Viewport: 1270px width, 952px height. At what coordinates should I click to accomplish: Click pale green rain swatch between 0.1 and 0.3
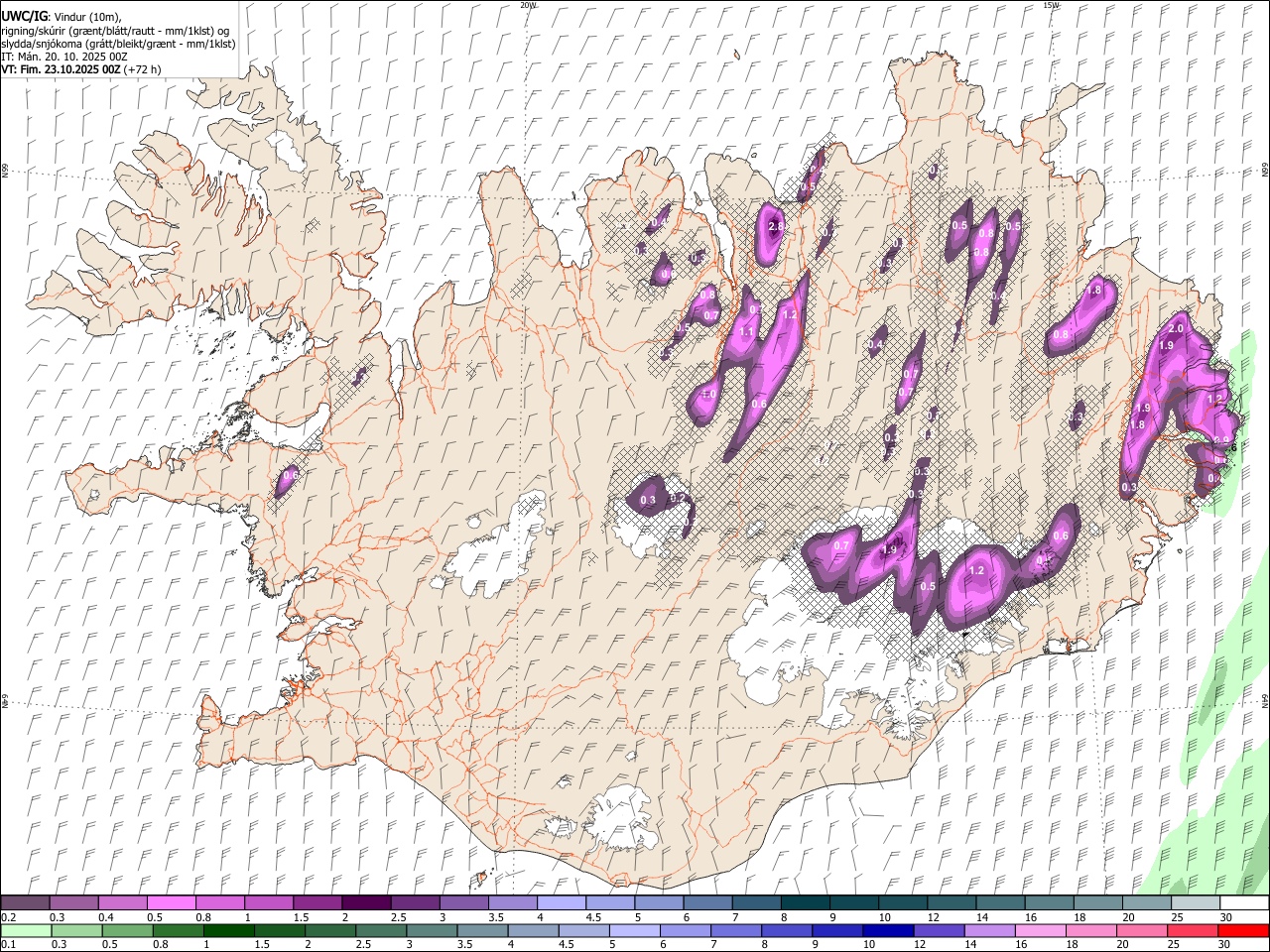(26, 931)
